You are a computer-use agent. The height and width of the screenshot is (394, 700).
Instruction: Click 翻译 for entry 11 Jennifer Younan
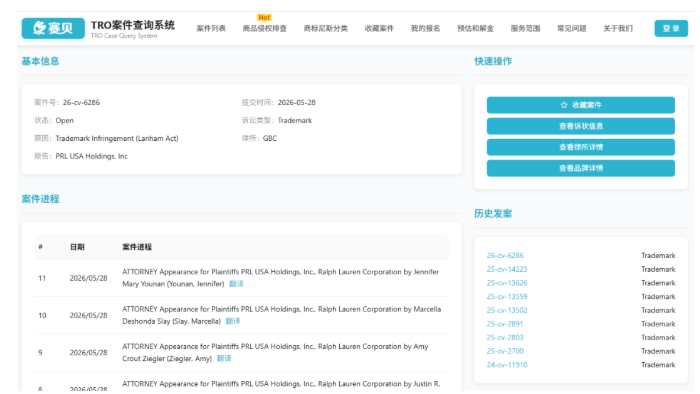[x=236, y=284]
